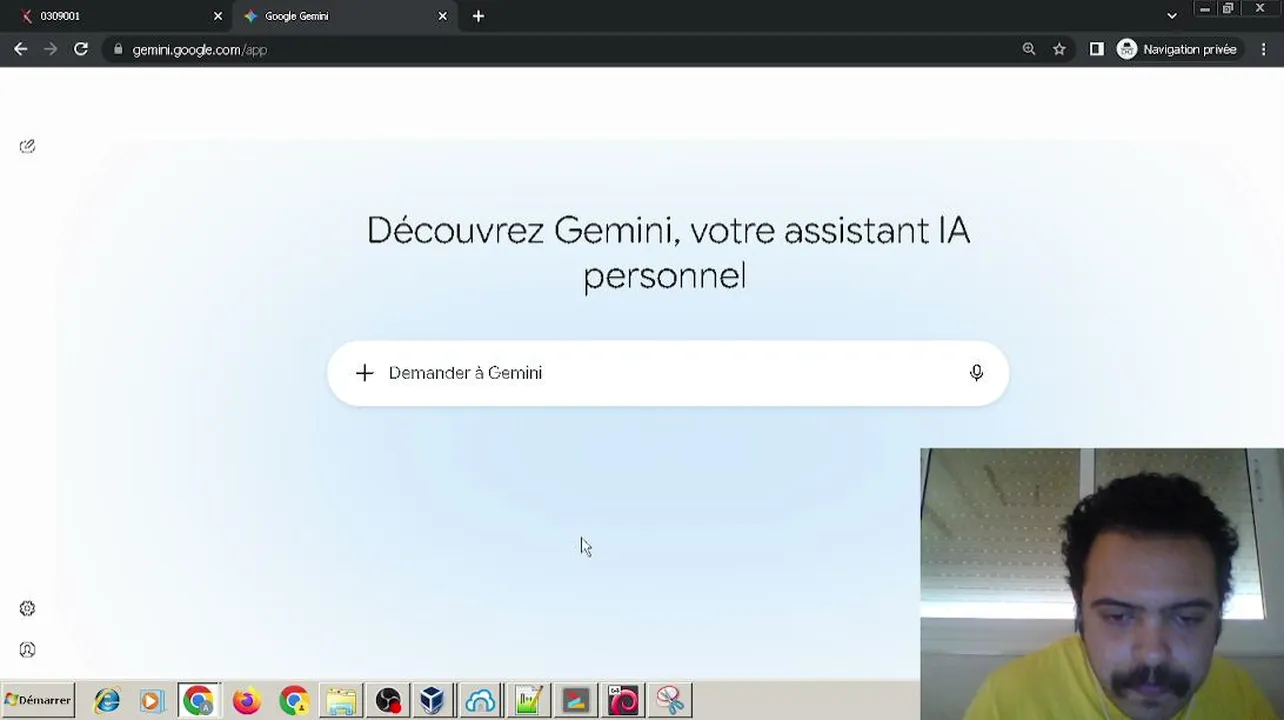
Task: Switch to the active Chrome incognito taskbar window
Action: coord(198,700)
